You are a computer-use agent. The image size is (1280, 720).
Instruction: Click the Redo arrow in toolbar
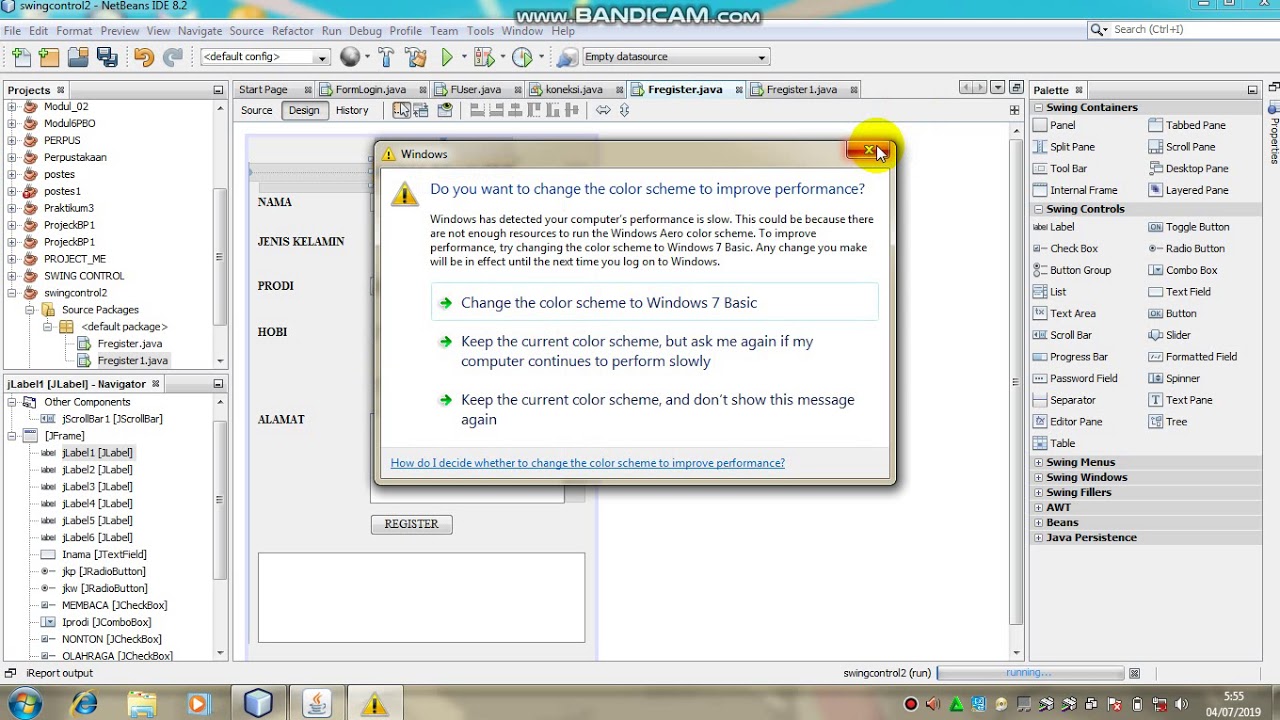pyautogui.click(x=172, y=57)
